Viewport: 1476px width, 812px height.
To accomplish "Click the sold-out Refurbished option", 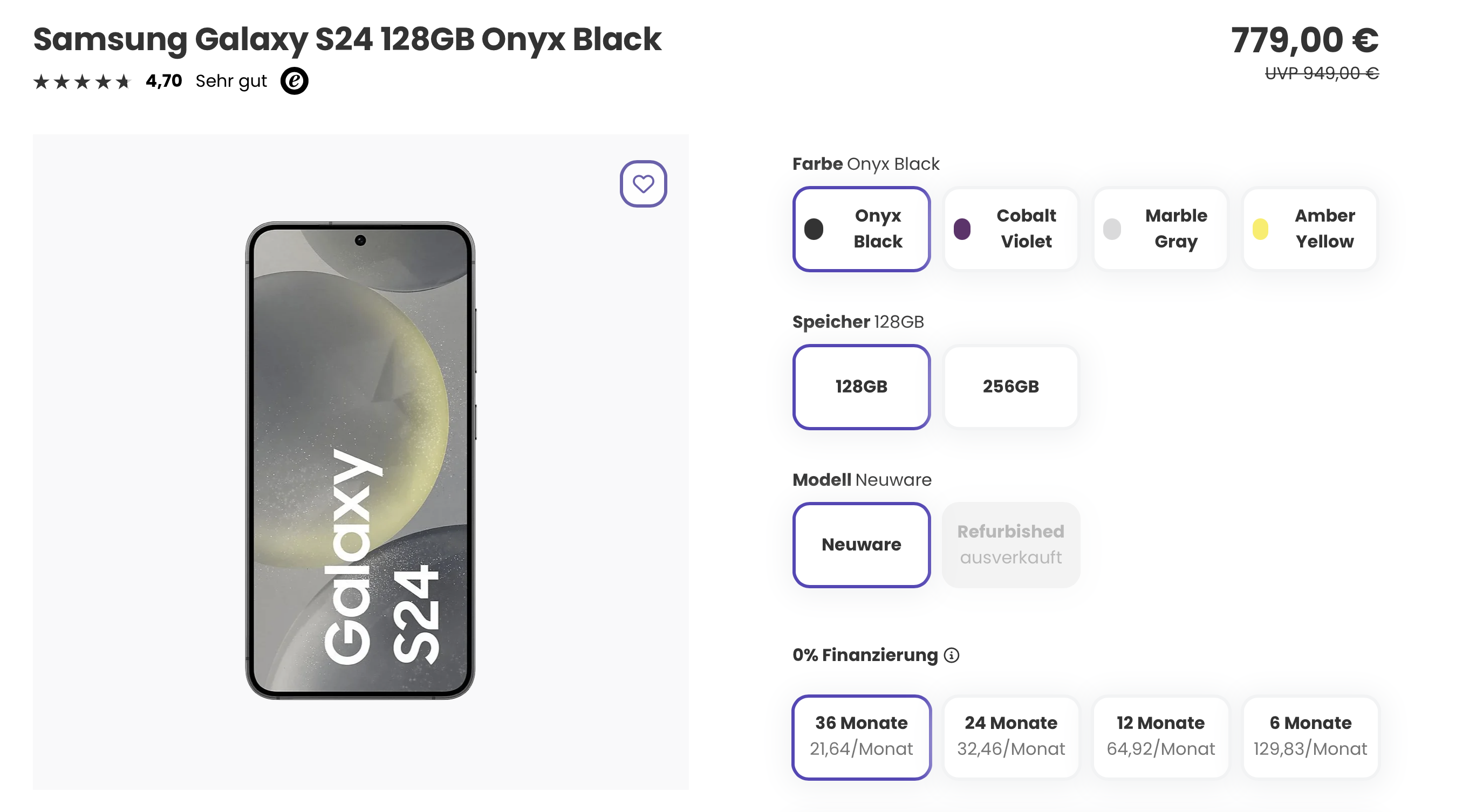I will (1011, 545).
